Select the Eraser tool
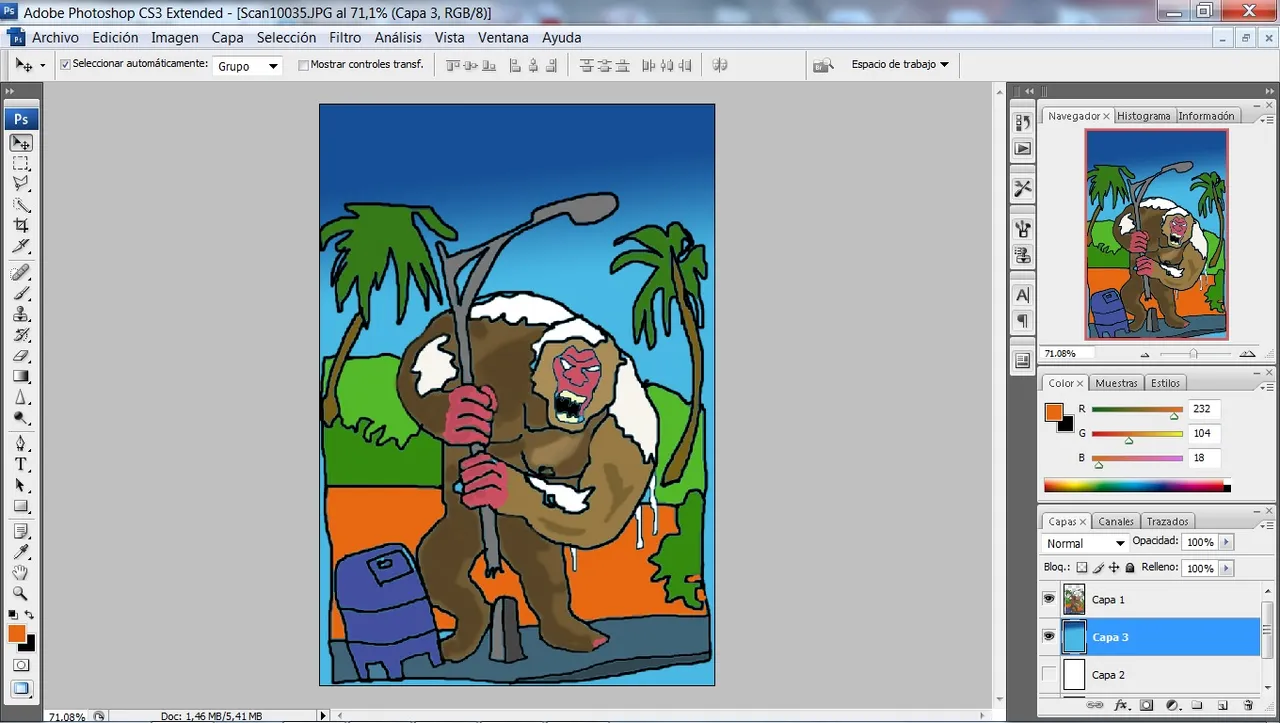Screen dimensions: 1280x723 pos(21,355)
